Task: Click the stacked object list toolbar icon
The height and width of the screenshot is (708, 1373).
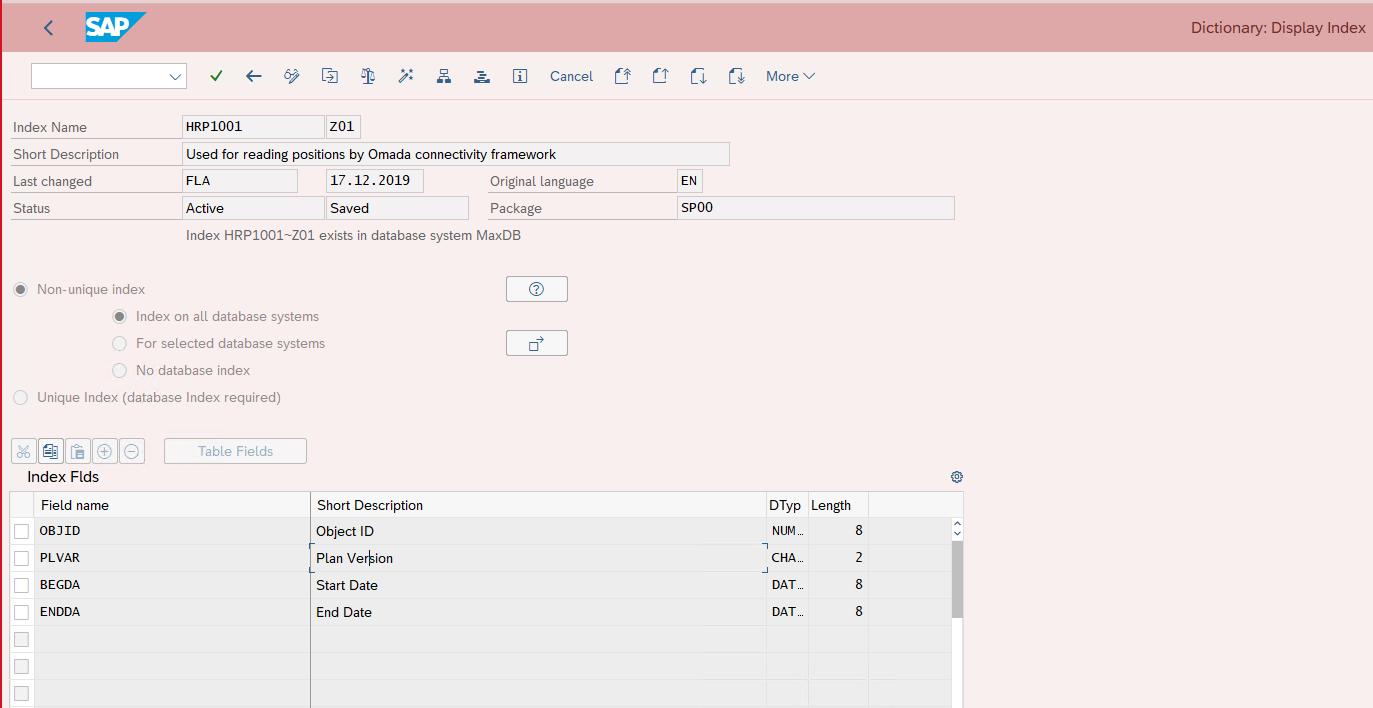Action: 482,76
